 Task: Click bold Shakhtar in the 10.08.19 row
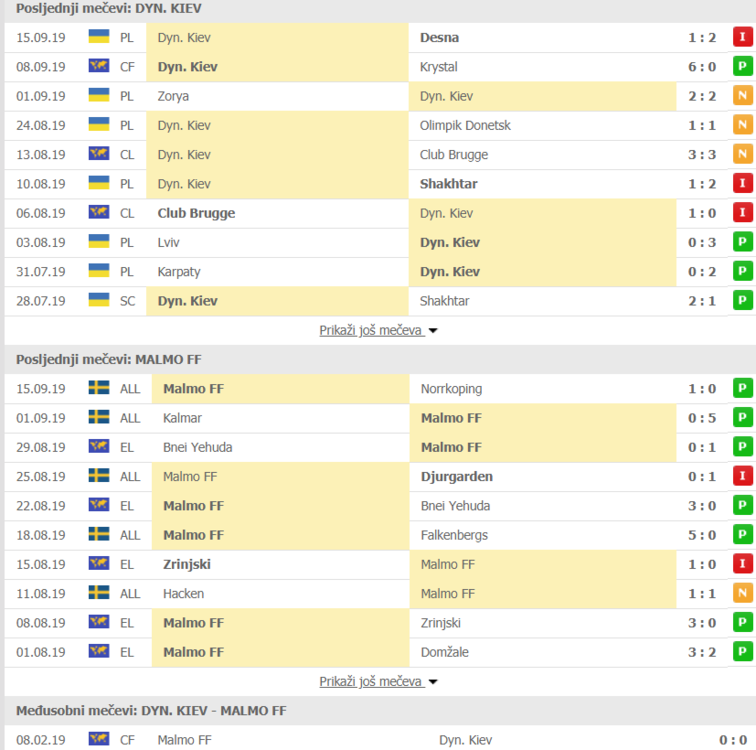pyautogui.click(x=448, y=184)
